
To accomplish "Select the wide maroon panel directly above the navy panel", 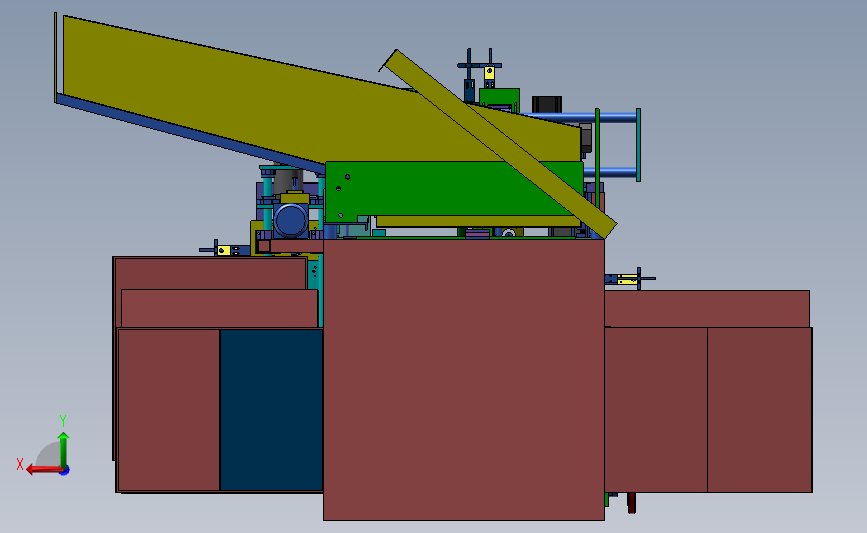I will click(x=220, y=308).
